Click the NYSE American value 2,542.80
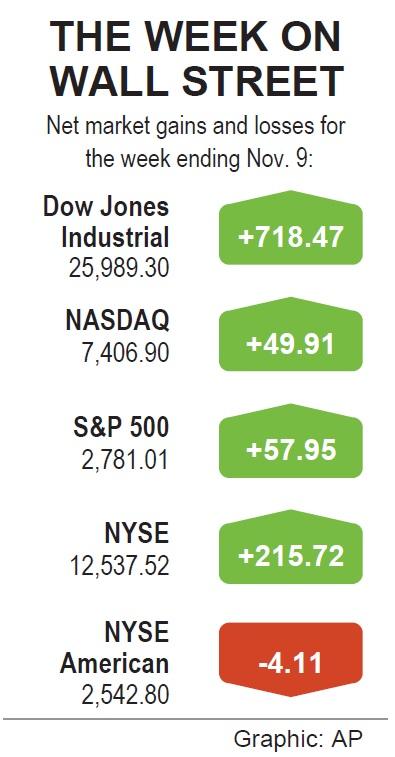 [x=125, y=694]
